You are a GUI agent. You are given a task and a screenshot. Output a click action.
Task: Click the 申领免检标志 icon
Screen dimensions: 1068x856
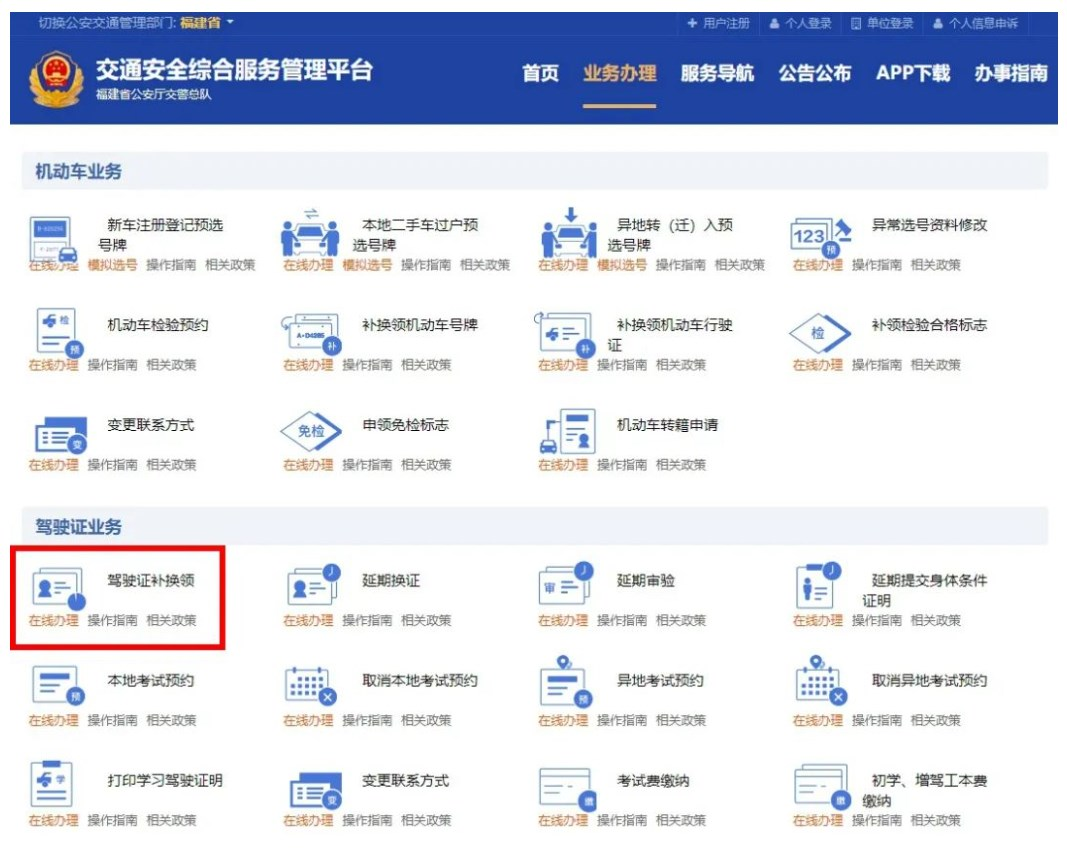(x=309, y=432)
